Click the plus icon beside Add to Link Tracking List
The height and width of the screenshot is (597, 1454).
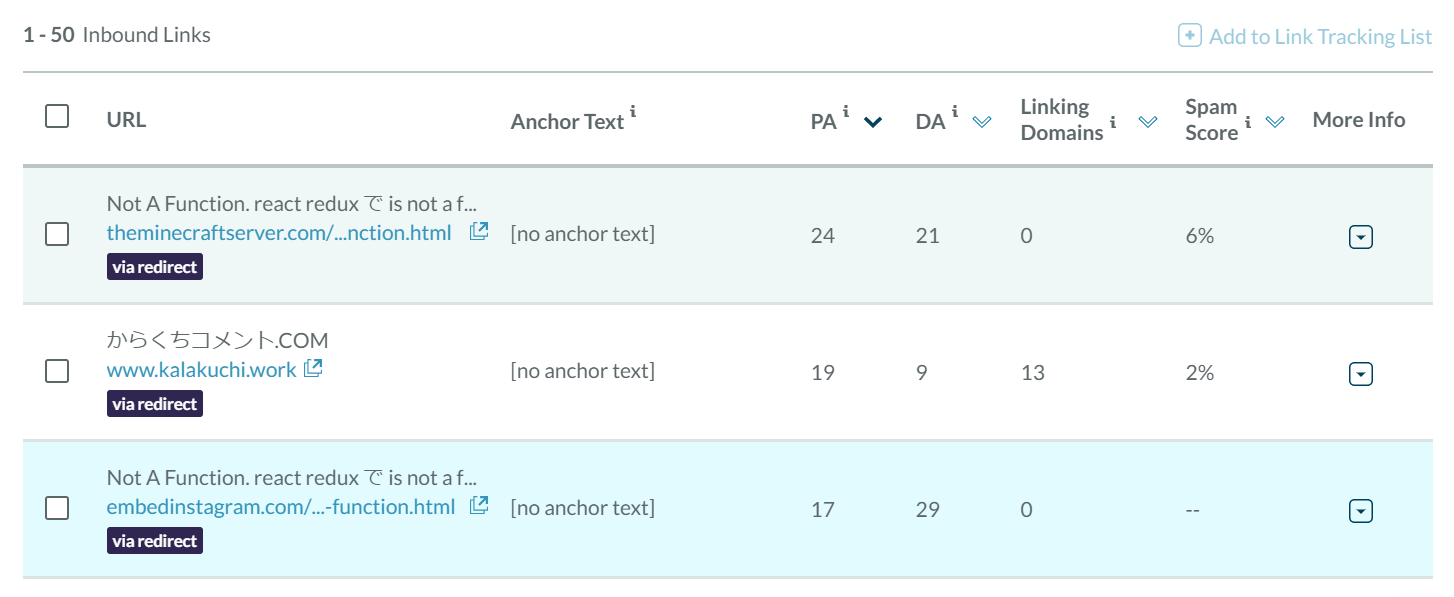(x=1189, y=36)
